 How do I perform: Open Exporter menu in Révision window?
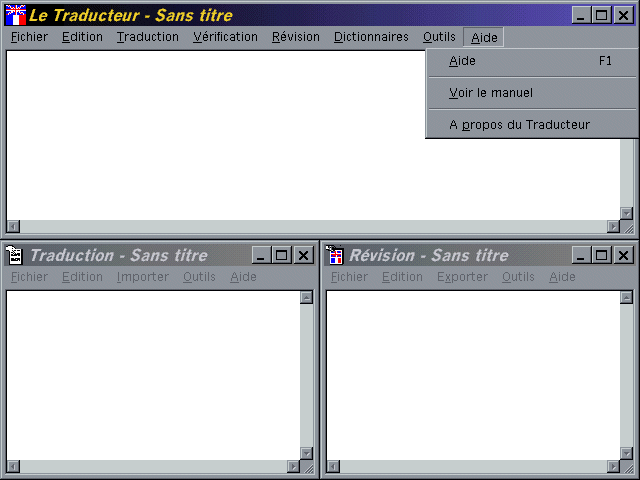click(462, 277)
